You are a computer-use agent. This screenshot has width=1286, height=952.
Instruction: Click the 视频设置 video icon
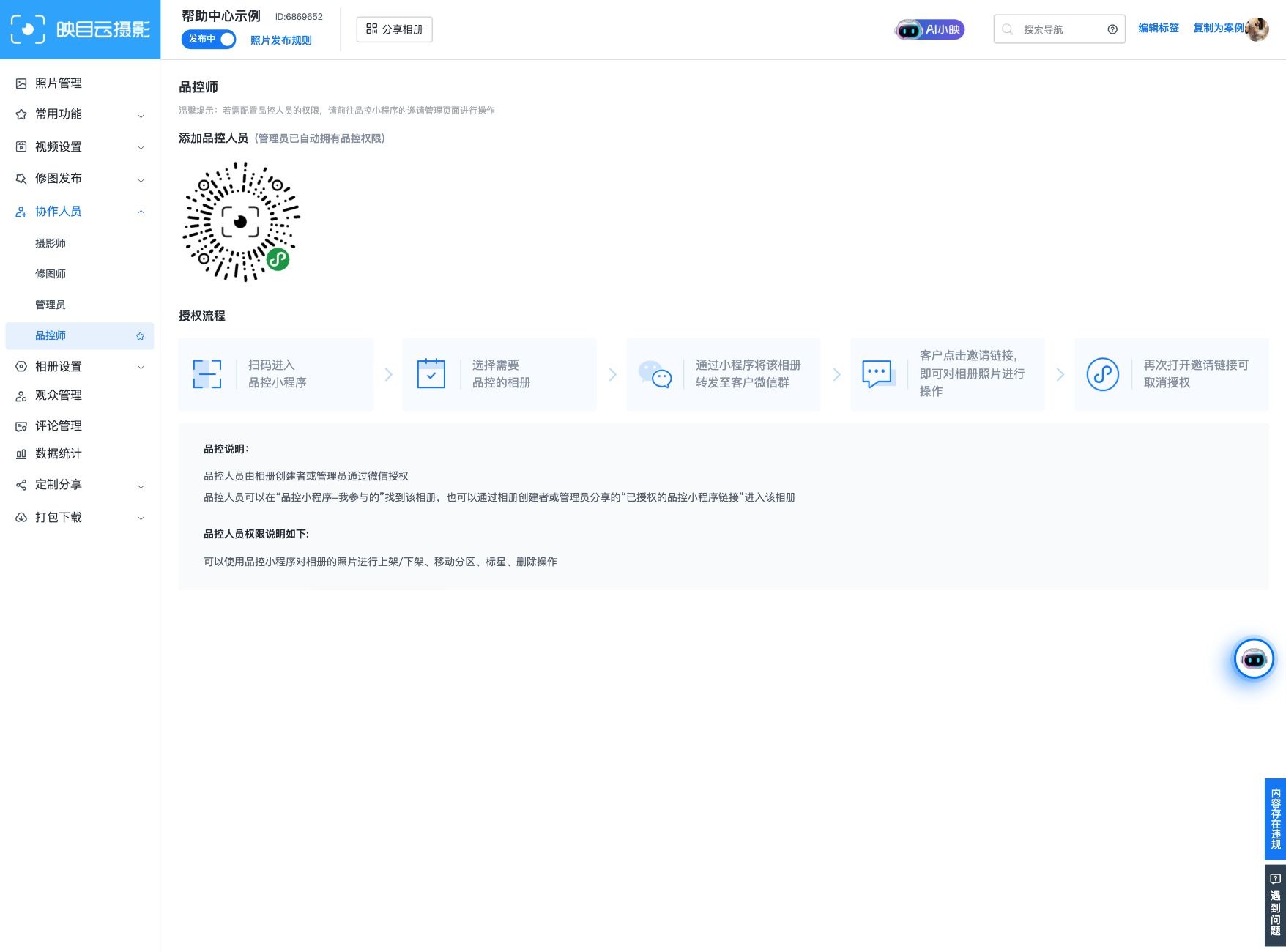(x=21, y=147)
